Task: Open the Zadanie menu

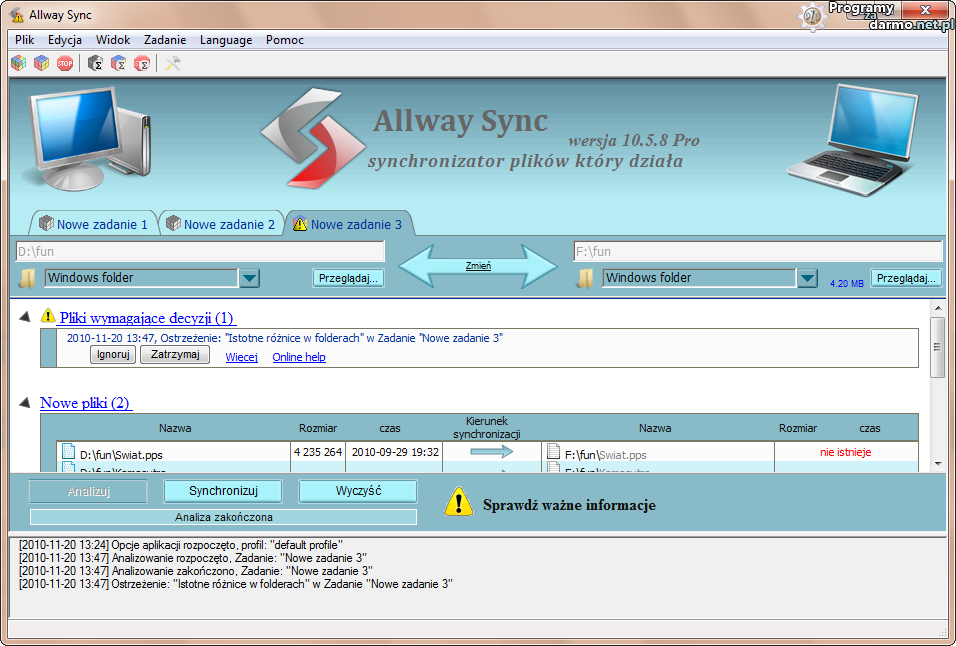Action: 165,40
